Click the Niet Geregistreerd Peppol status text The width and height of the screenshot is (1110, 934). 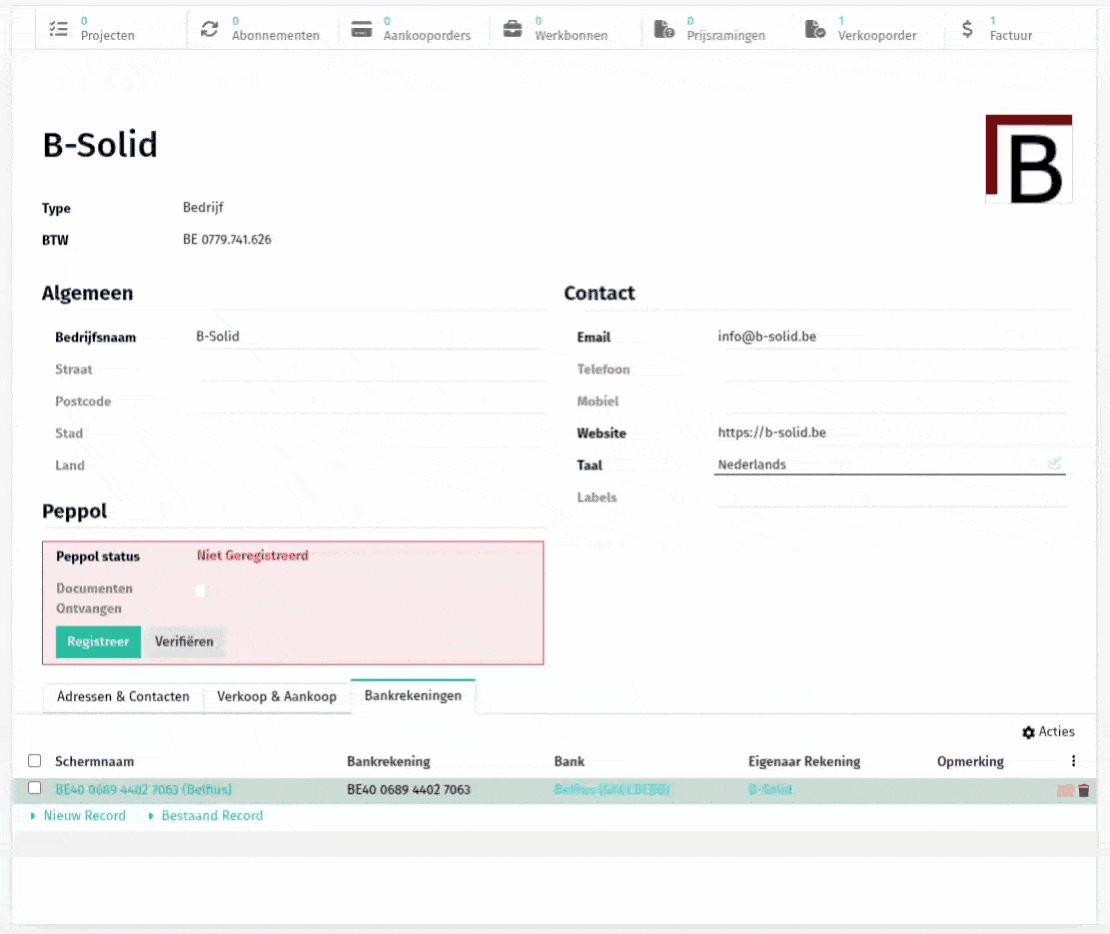253,555
